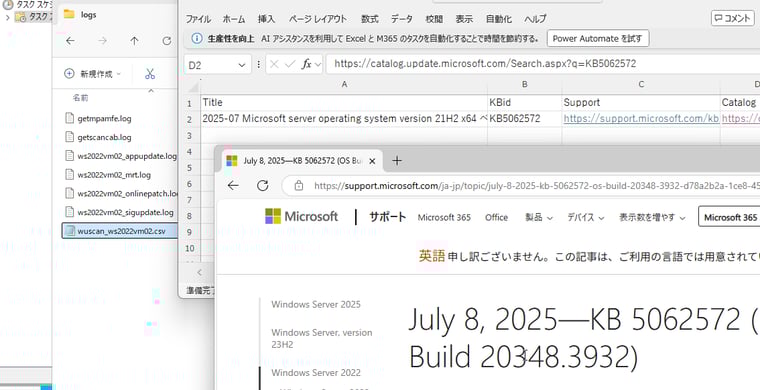
Task: Select cell A1 containing Title
Action: pyautogui.click(x=344, y=103)
